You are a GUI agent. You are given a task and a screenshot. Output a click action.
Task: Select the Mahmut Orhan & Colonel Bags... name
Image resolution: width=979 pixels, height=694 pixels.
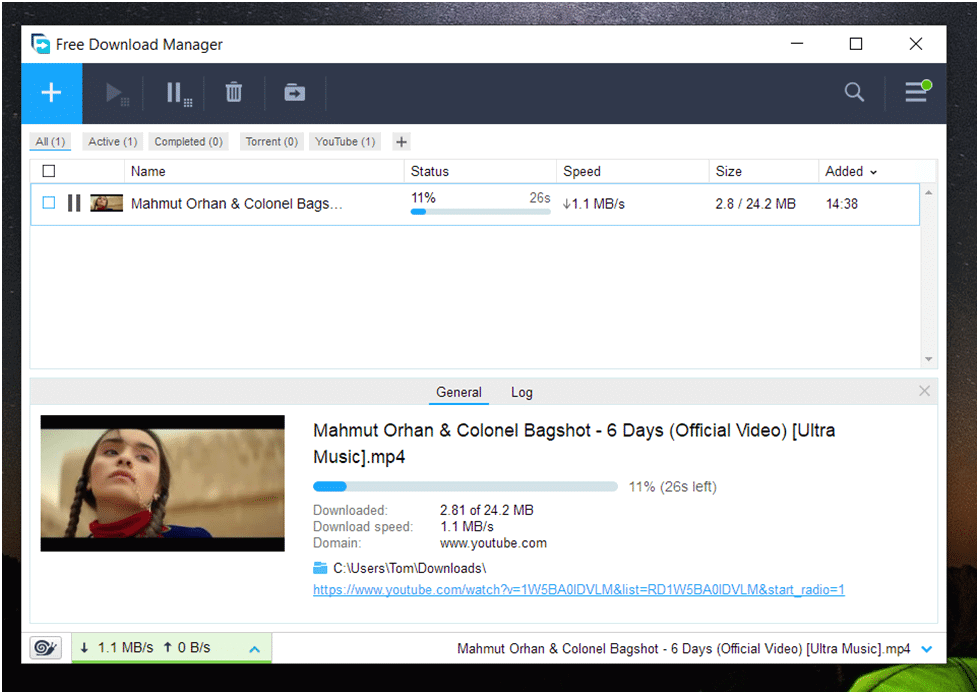pyautogui.click(x=237, y=203)
